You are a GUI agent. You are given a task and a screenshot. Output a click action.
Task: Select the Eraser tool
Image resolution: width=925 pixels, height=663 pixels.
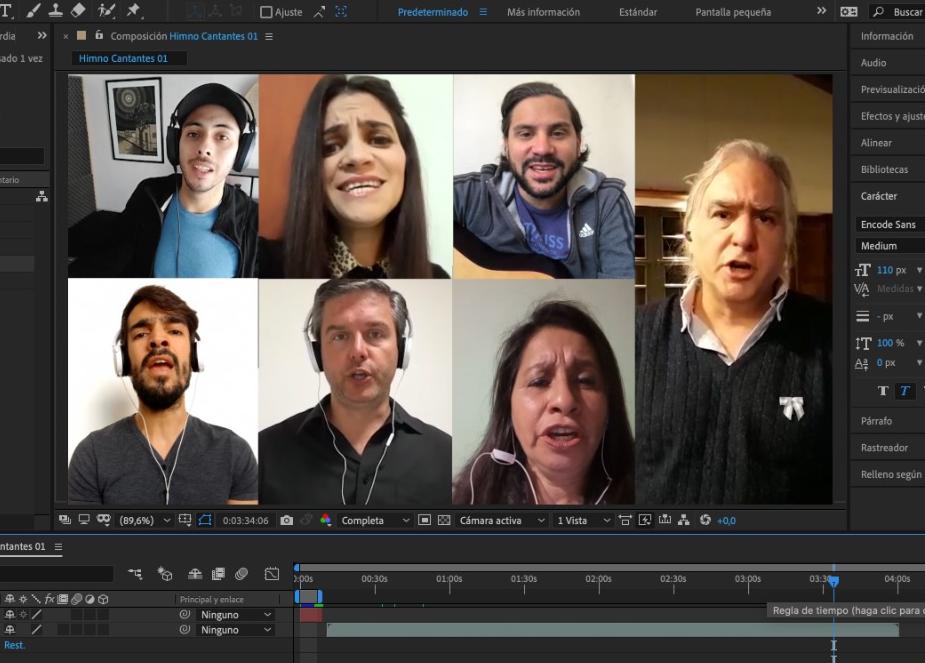point(79,11)
